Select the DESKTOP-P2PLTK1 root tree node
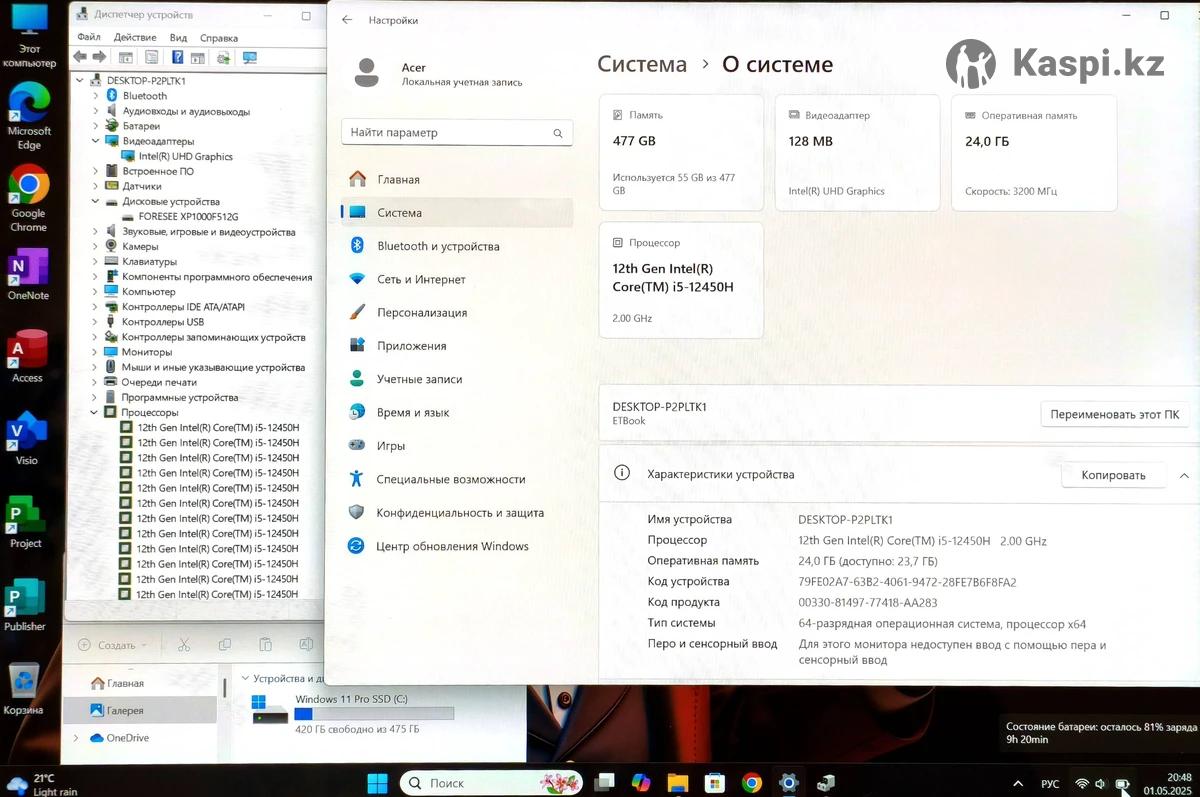The height and width of the screenshot is (797, 1200). (x=146, y=80)
